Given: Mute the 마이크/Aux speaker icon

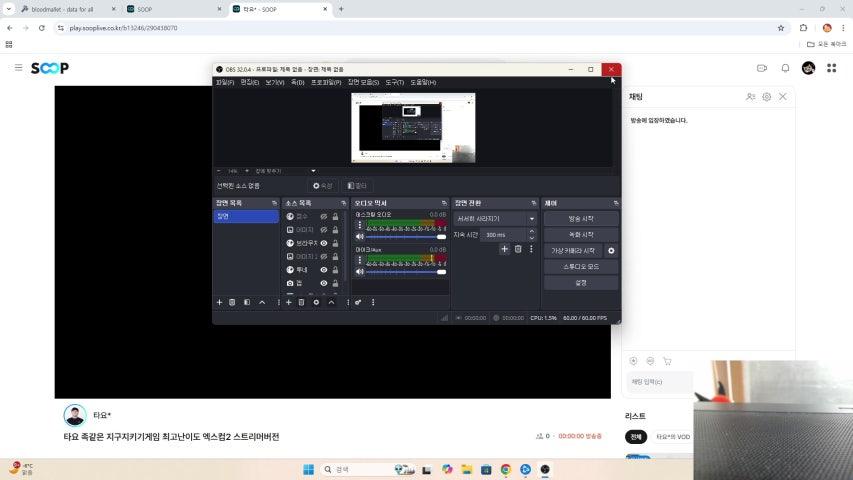Looking at the screenshot, I should point(360,272).
